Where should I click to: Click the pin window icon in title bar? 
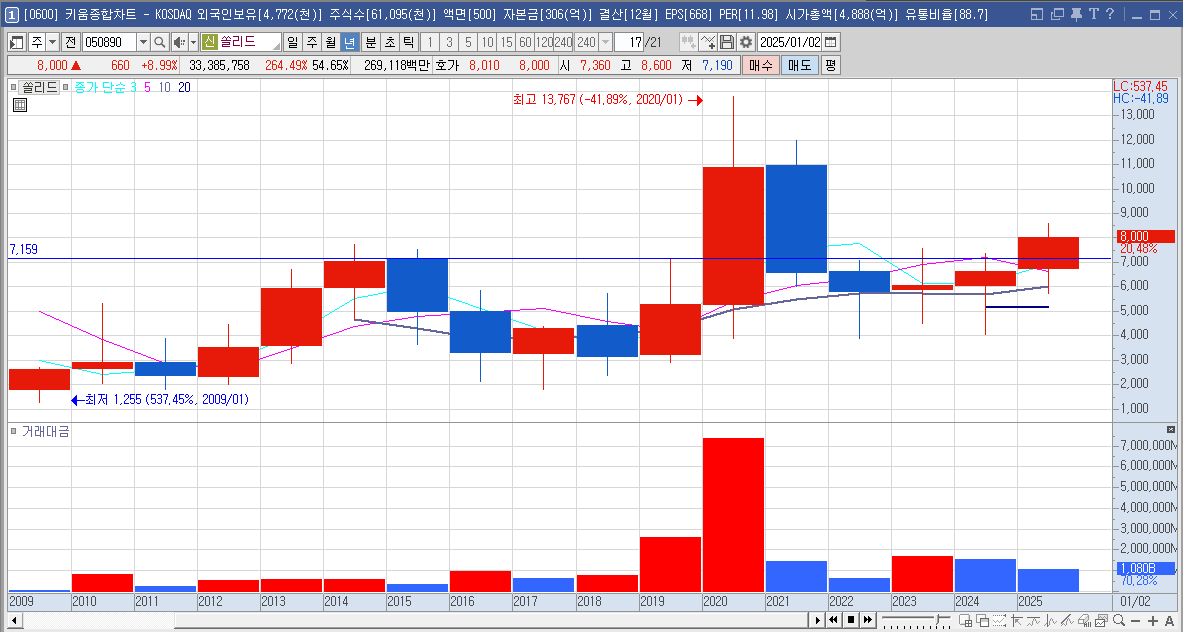(x=1076, y=14)
